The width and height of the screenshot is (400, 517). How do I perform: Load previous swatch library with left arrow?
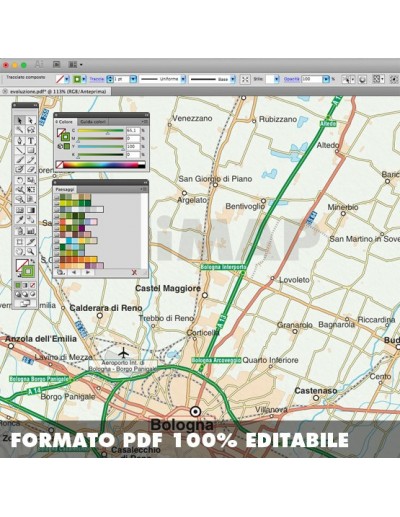click(74, 272)
